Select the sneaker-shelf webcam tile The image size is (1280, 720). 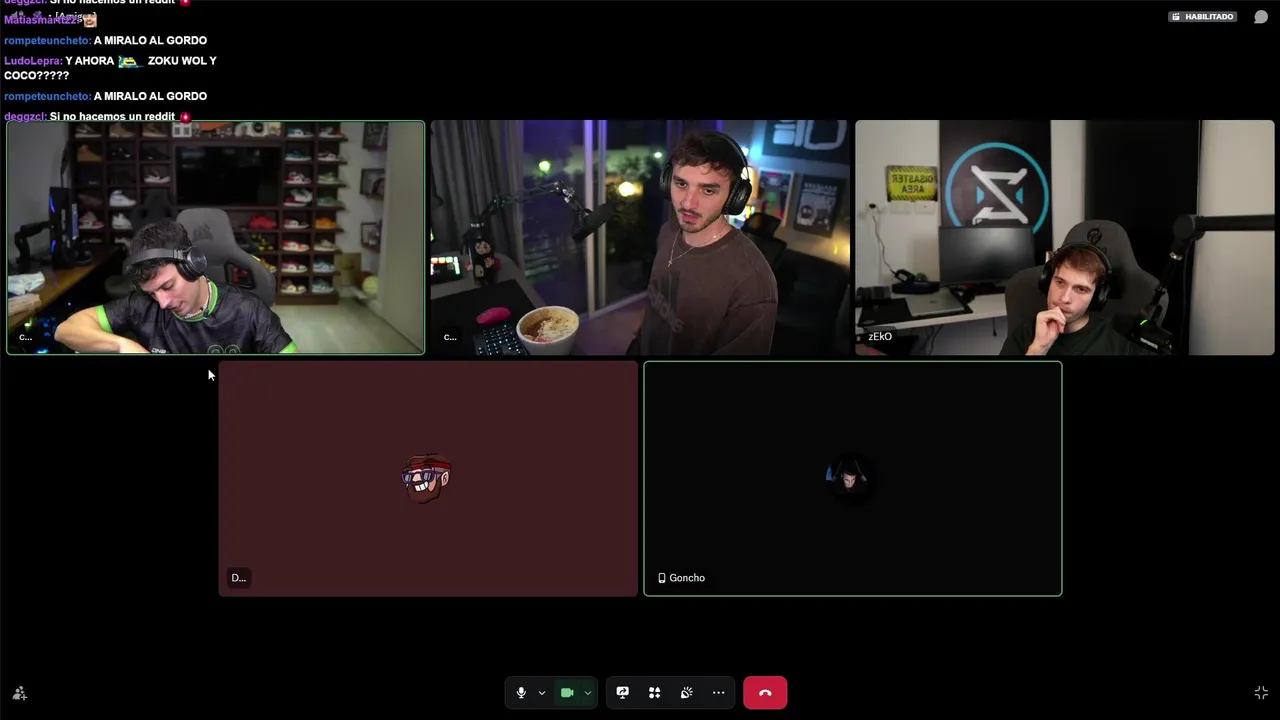[216, 238]
